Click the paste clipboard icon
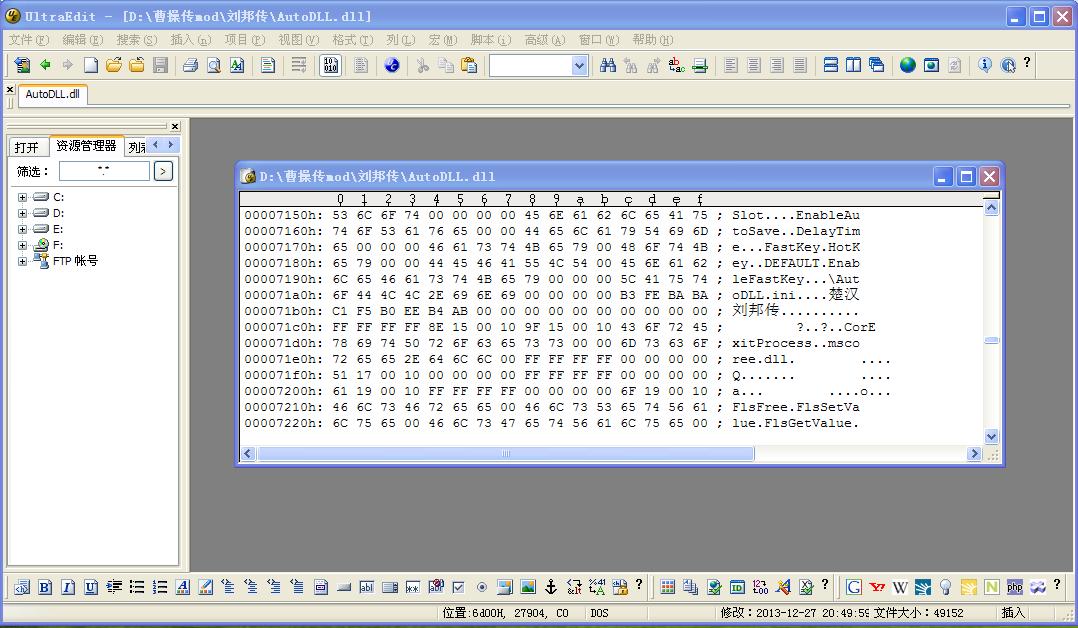 pos(468,65)
